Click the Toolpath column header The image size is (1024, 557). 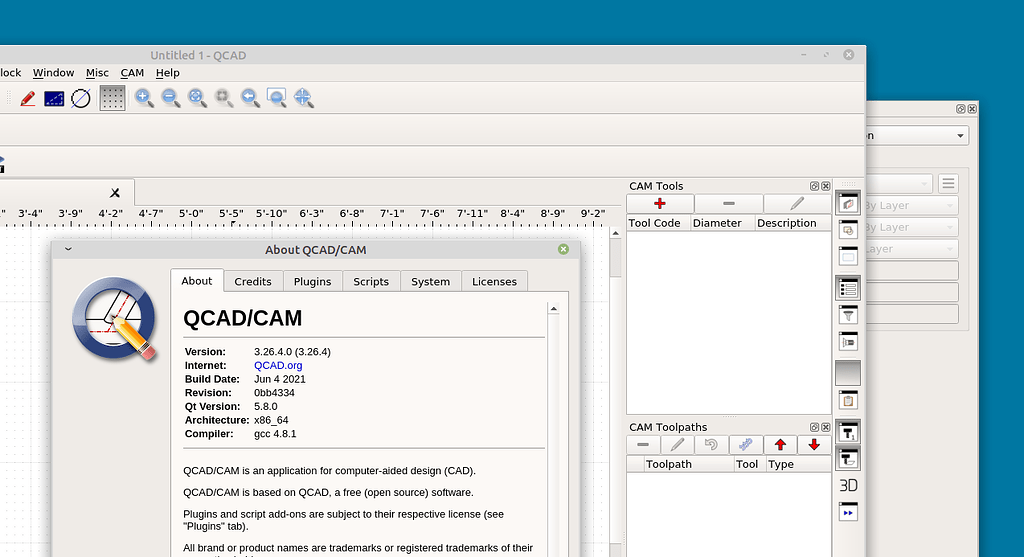[688, 464]
